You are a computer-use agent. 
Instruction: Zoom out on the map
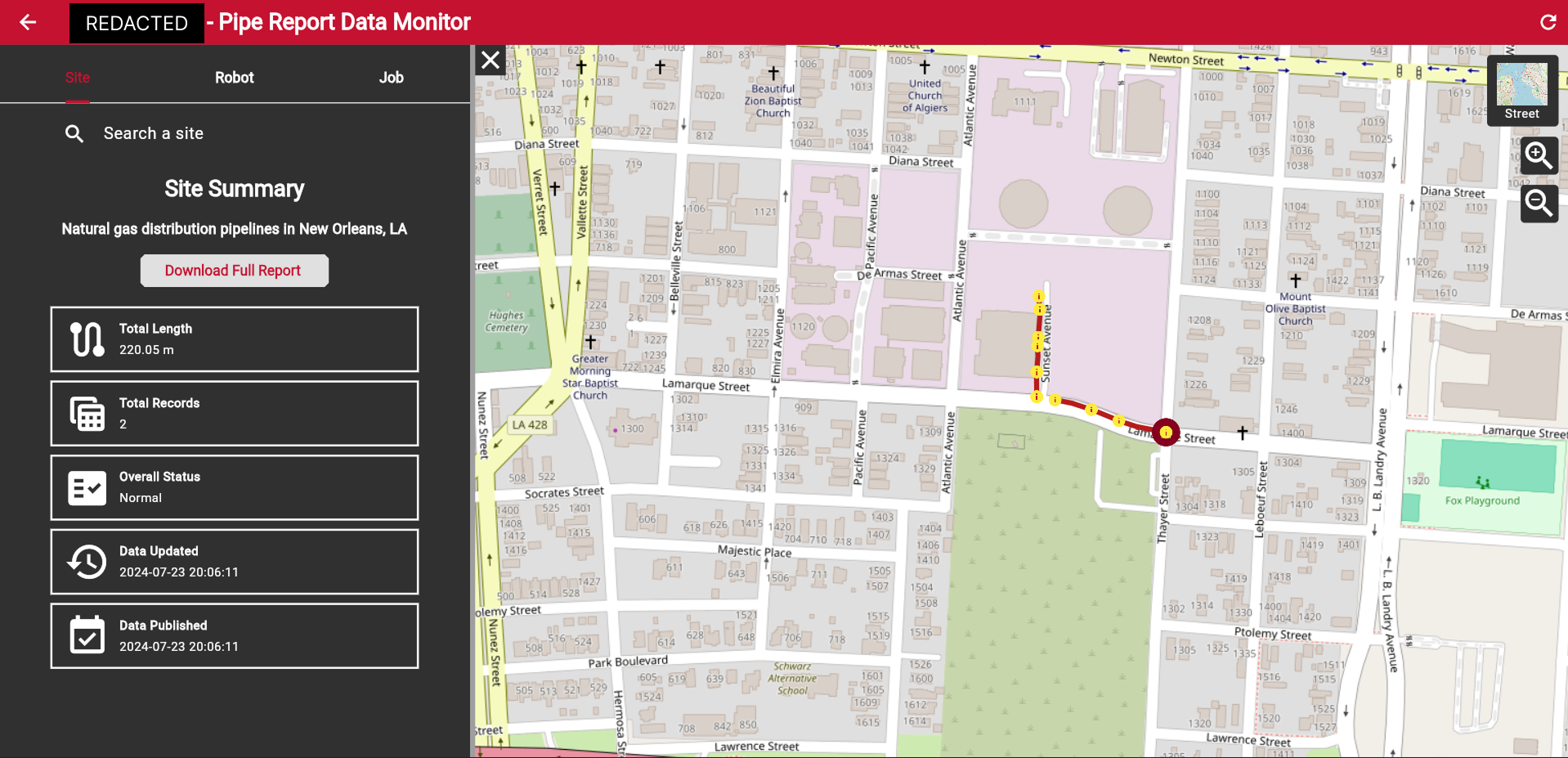[x=1539, y=203]
